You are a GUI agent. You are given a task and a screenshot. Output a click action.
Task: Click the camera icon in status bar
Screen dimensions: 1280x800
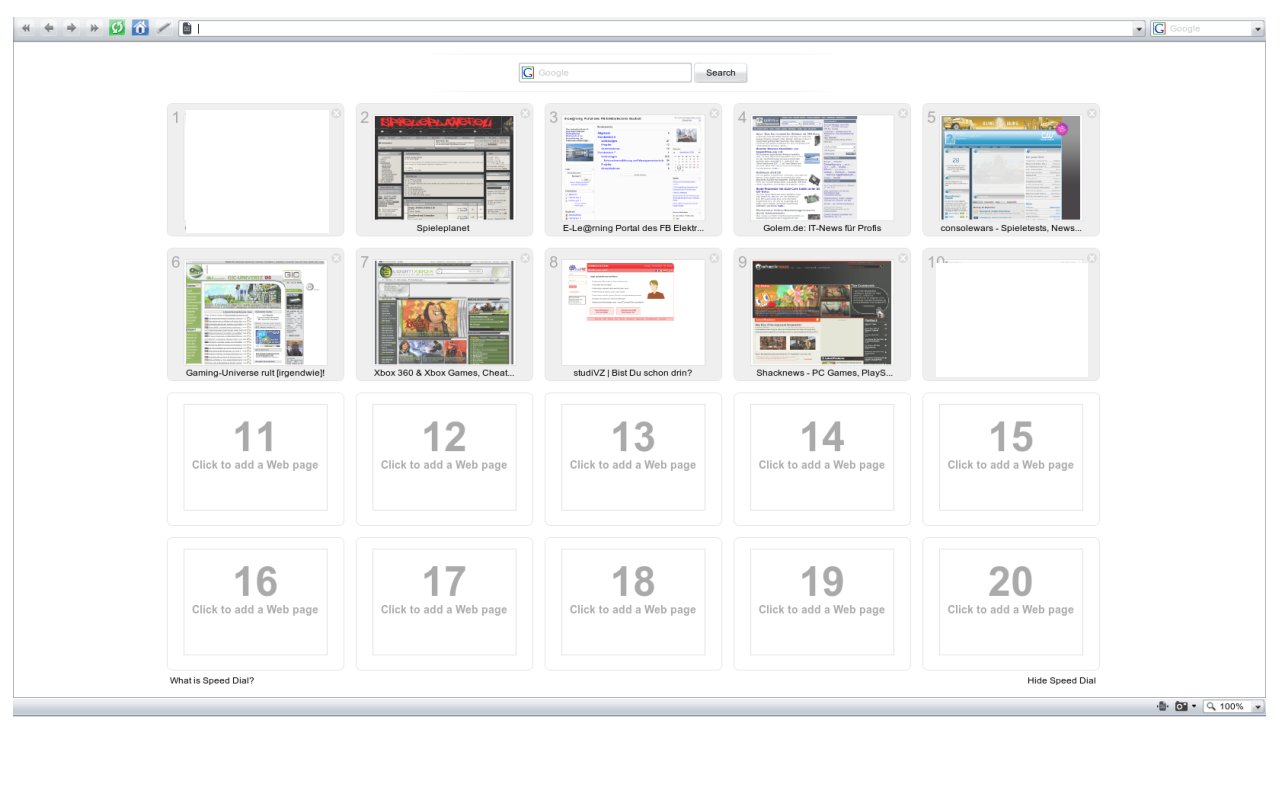[x=1181, y=706]
